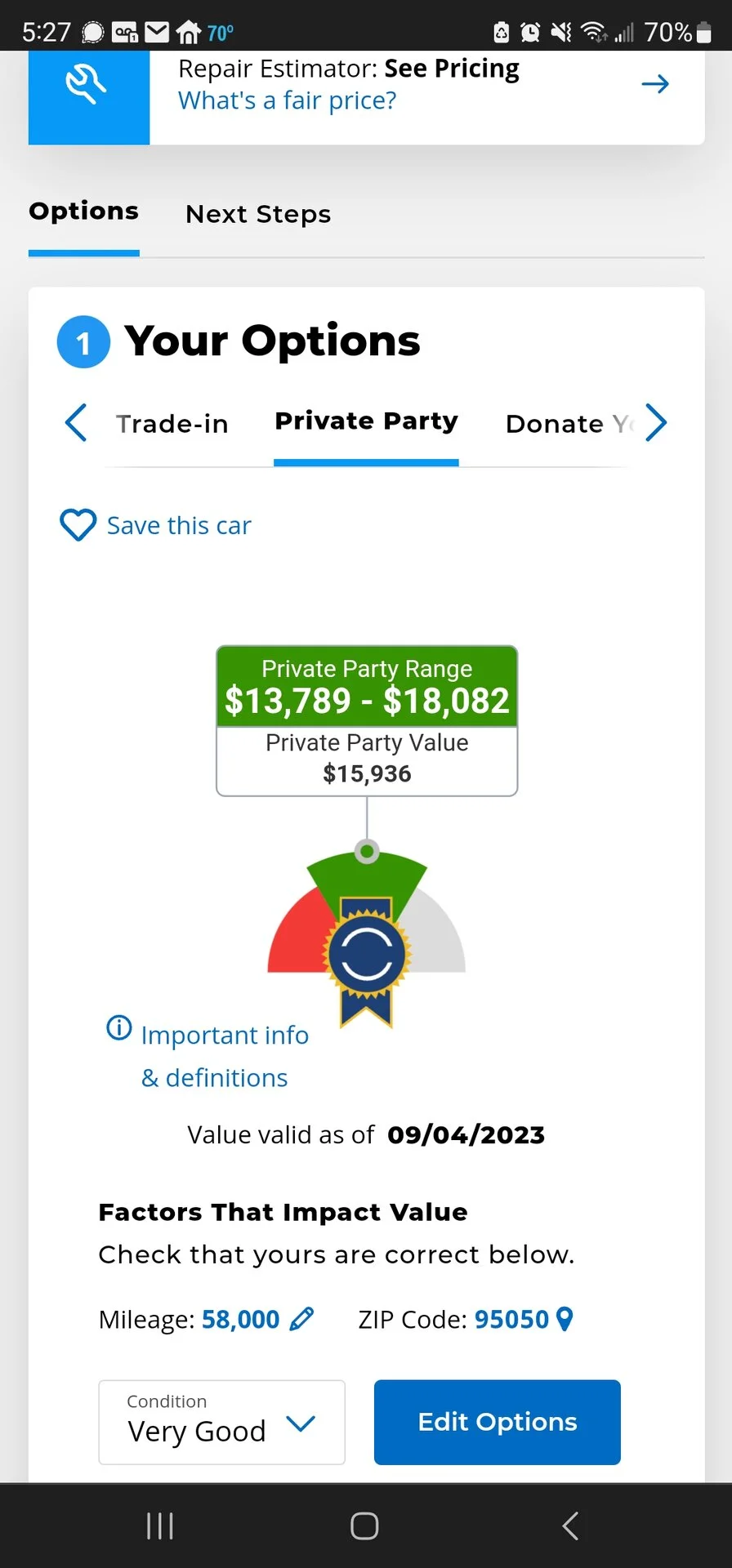732x1568 pixels.
Task: Tap the heart icon to save car
Action: [x=78, y=525]
